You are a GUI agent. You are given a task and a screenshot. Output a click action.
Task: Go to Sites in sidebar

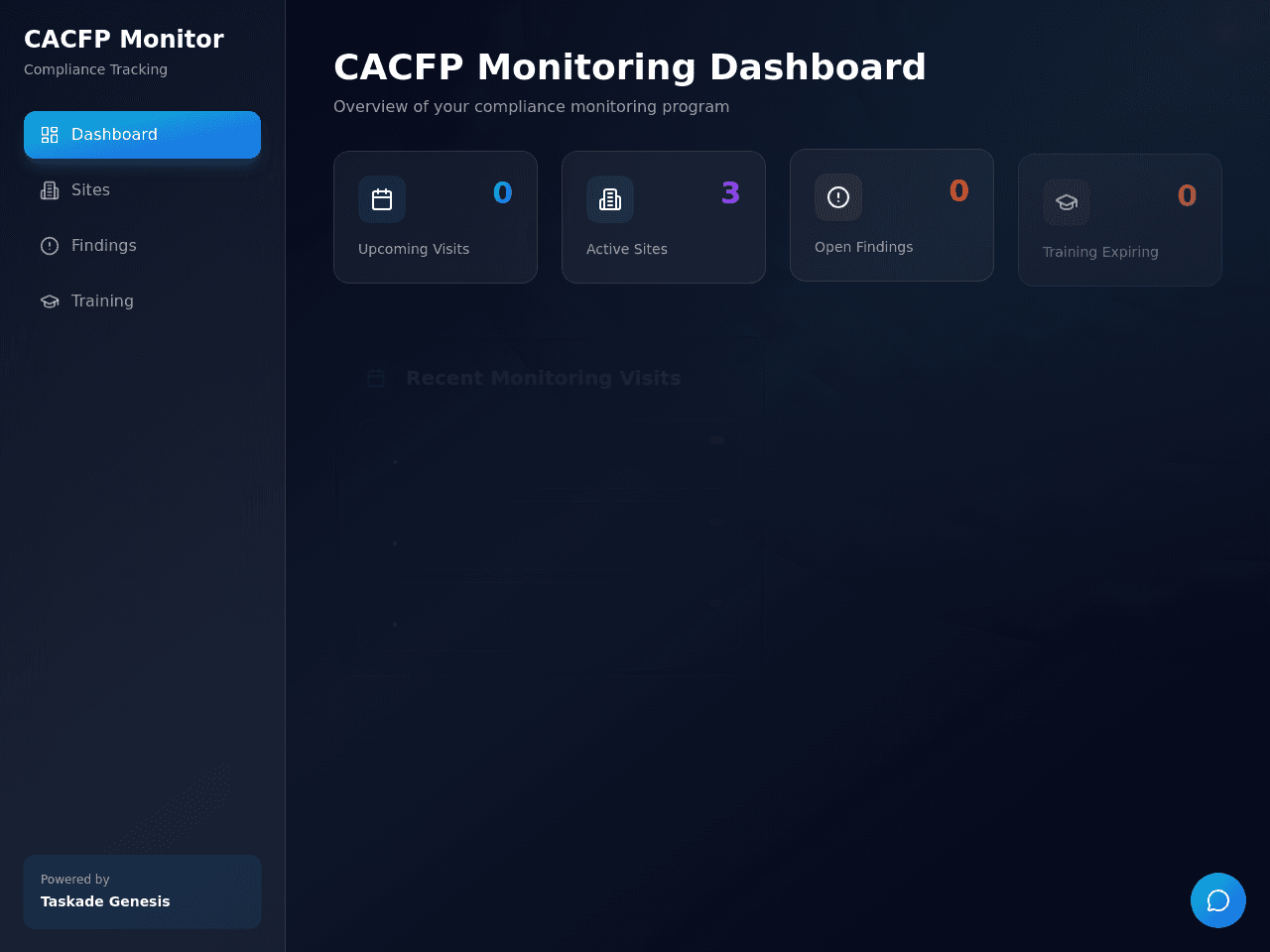(142, 190)
